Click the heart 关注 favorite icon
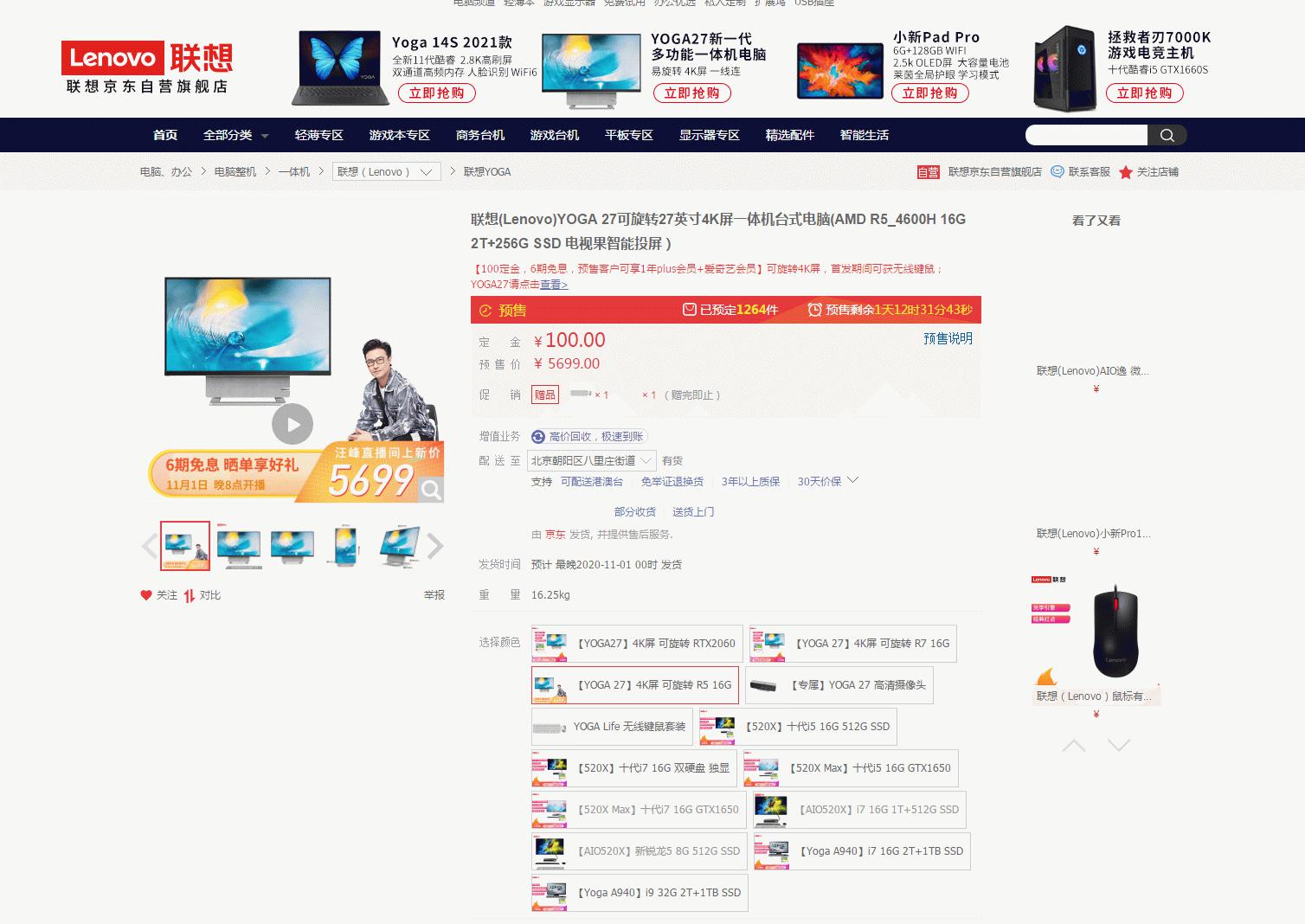Screen dimensions: 1305x924 point(146,595)
